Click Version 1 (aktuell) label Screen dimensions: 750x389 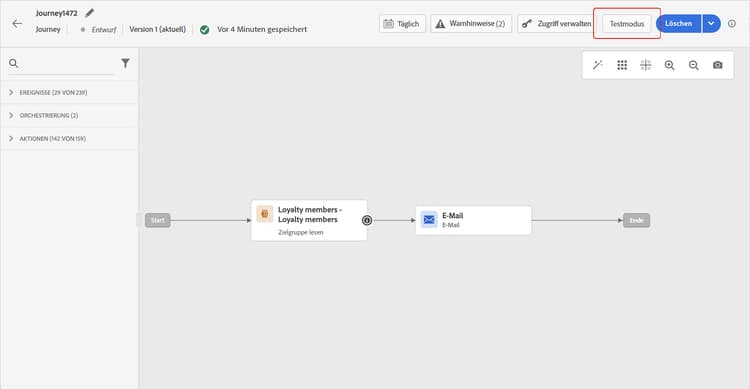157,29
